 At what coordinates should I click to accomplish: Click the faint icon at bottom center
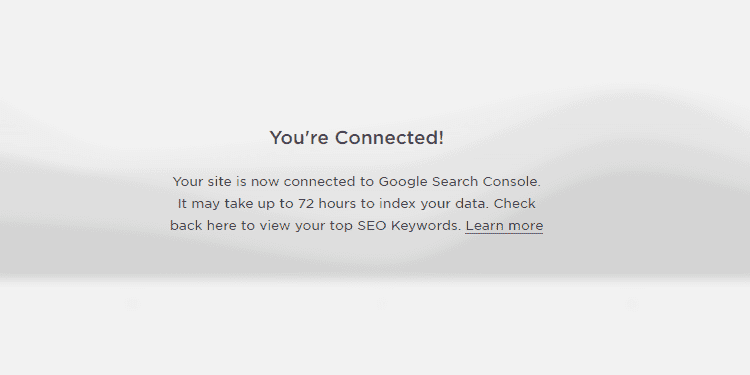click(381, 304)
